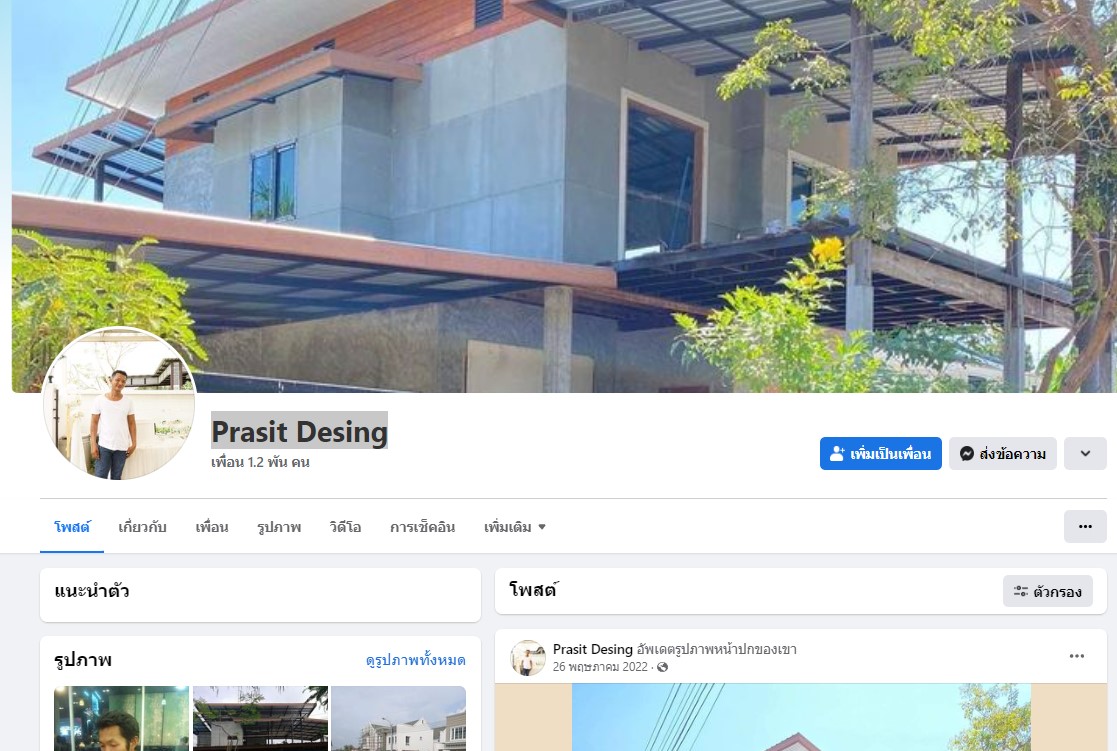Click the globe public audience icon
1117x751 pixels.
[x=663, y=667]
